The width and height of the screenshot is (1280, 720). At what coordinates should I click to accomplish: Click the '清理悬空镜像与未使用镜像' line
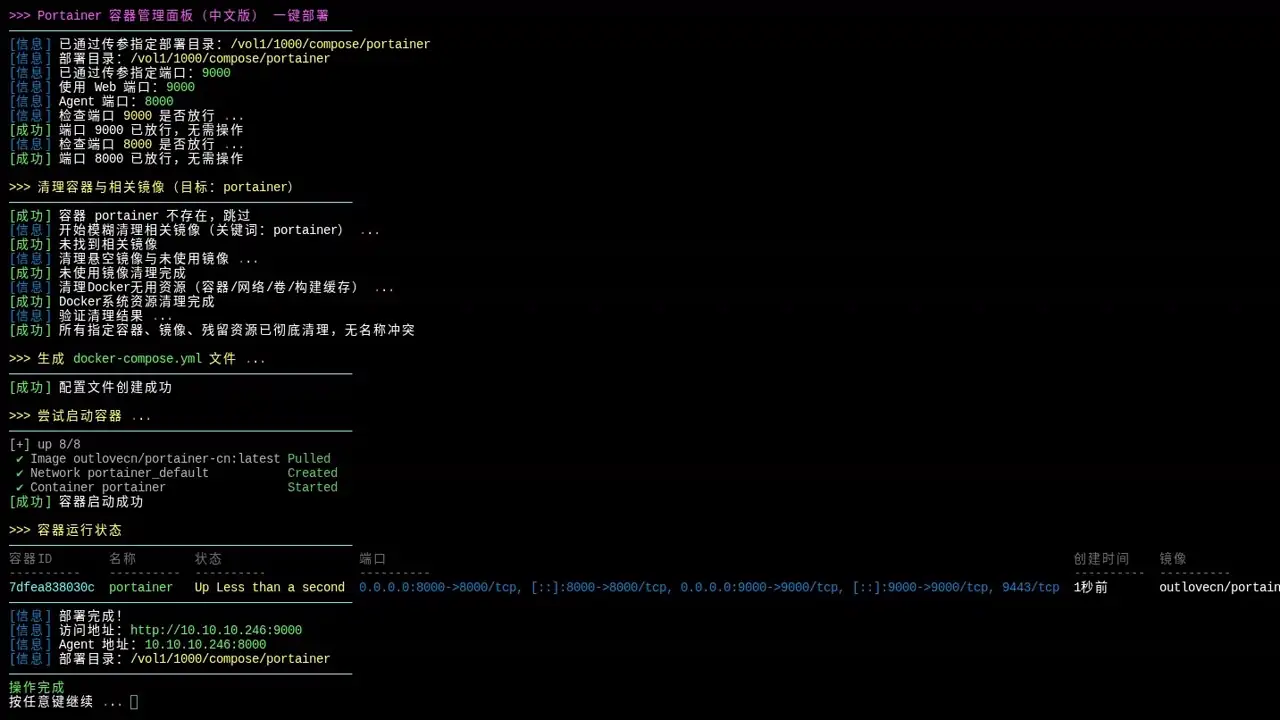[x=134, y=259]
